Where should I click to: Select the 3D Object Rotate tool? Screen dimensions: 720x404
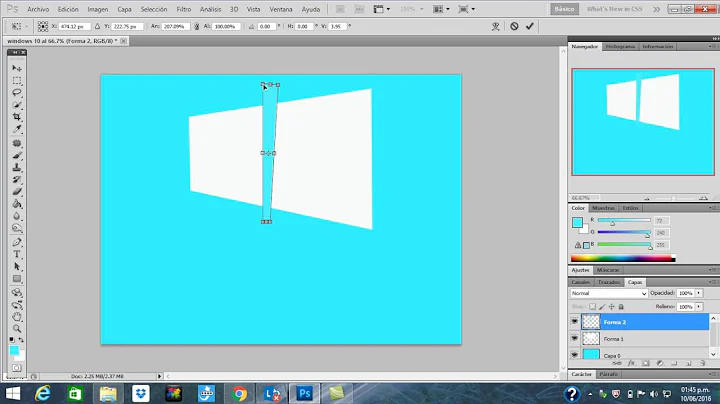[x=17, y=292]
